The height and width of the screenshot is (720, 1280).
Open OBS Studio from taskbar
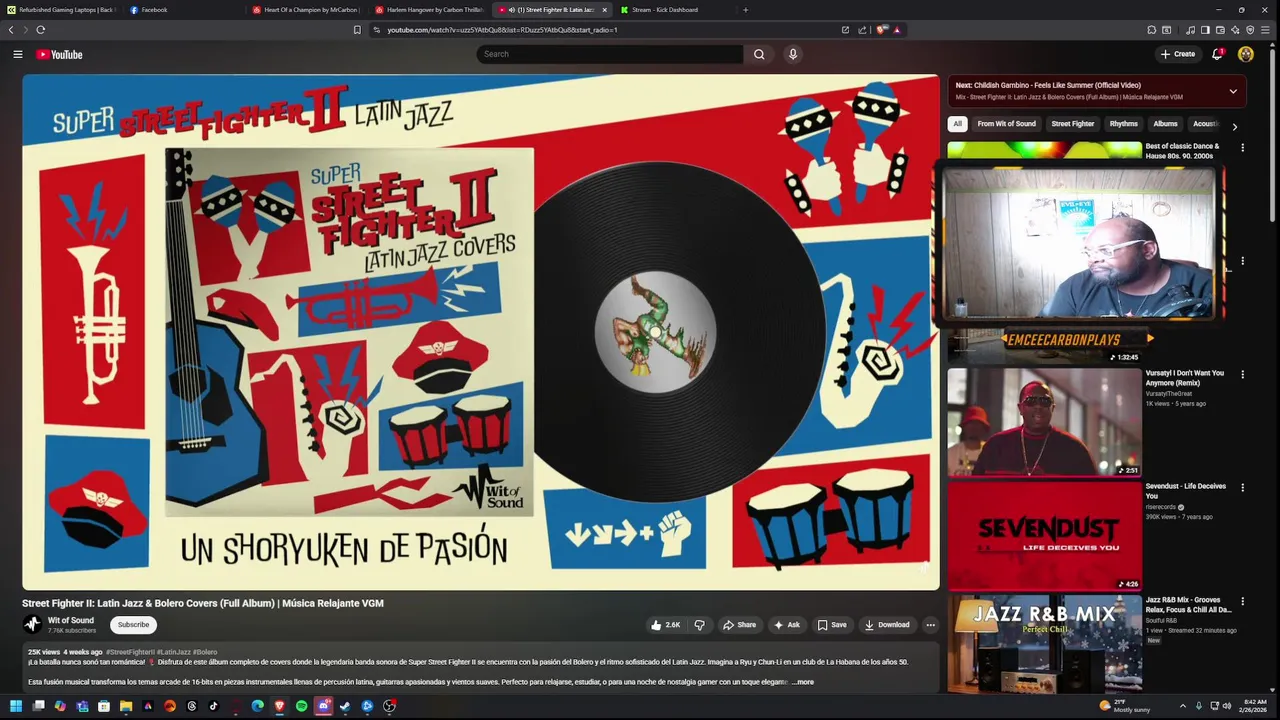click(x=389, y=706)
